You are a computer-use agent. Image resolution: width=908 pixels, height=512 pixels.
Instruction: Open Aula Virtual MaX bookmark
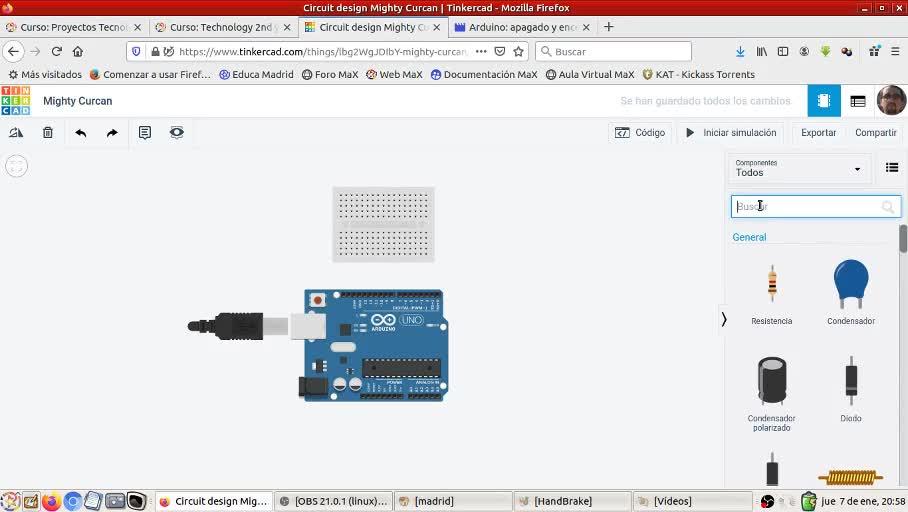click(x=590, y=75)
